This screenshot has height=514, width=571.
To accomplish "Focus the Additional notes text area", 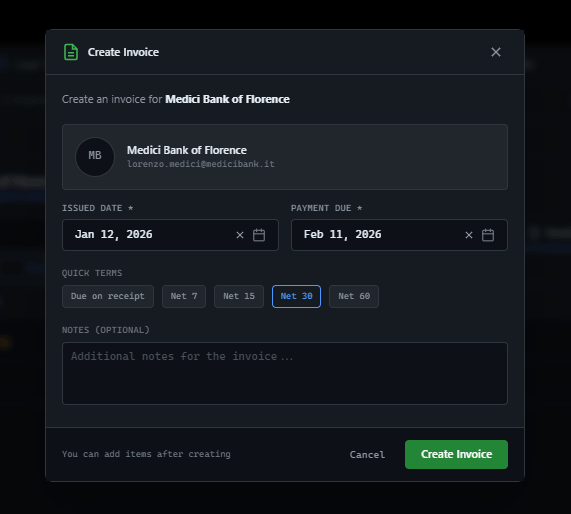I will (285, 373).
